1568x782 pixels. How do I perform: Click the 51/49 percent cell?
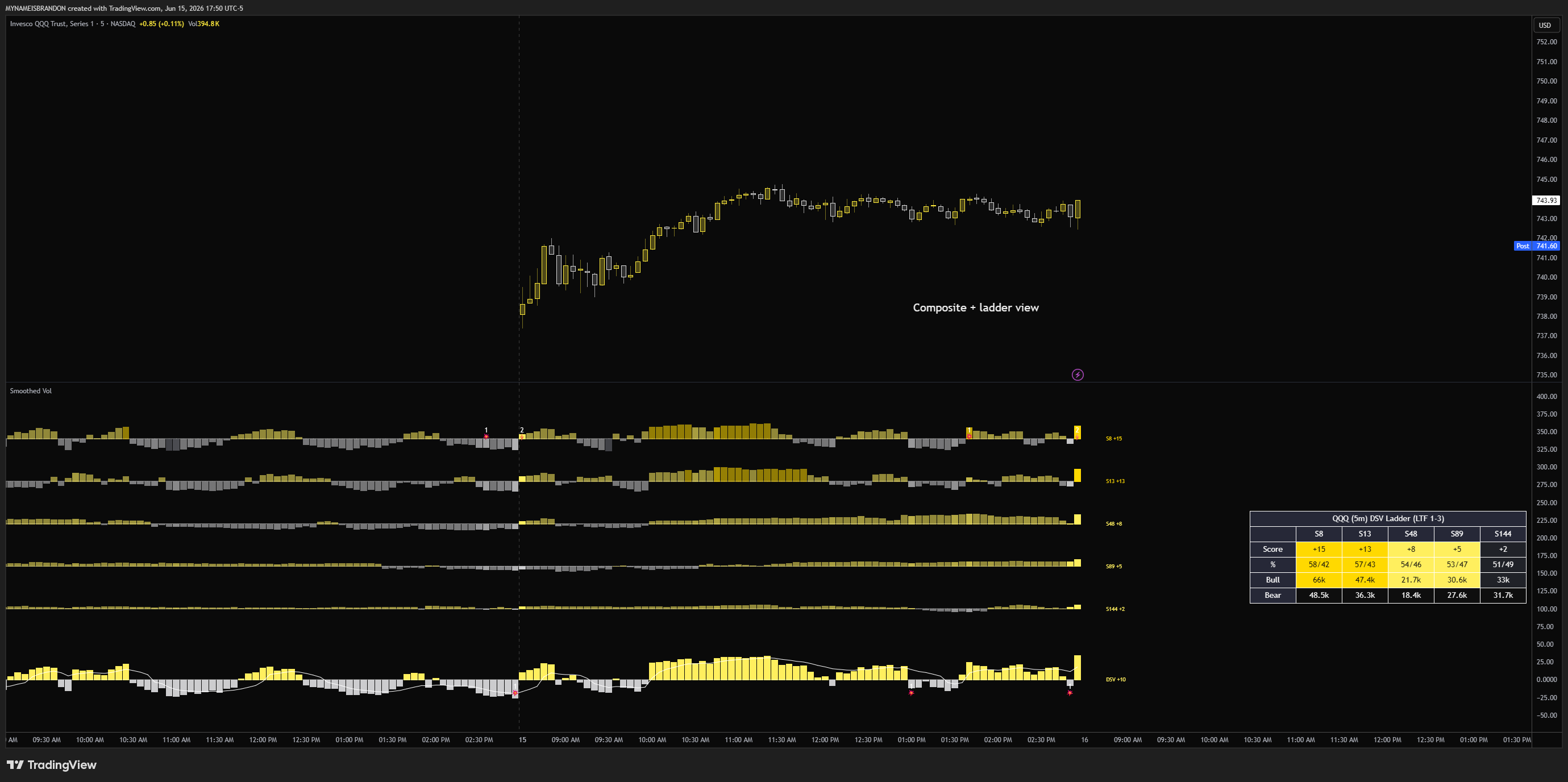click(x=1503, y=565)
